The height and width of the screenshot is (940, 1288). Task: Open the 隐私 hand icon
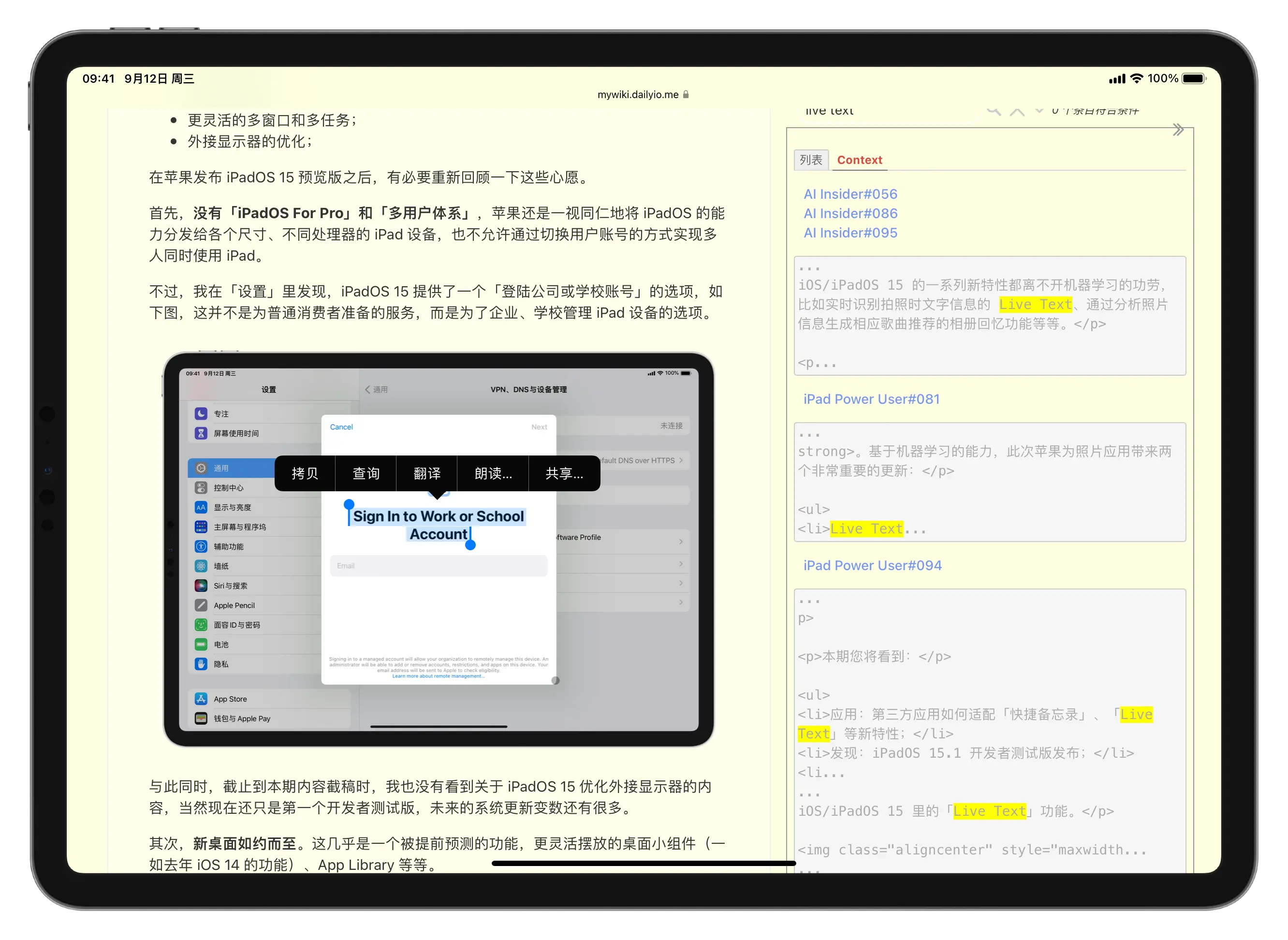(201, 664)
